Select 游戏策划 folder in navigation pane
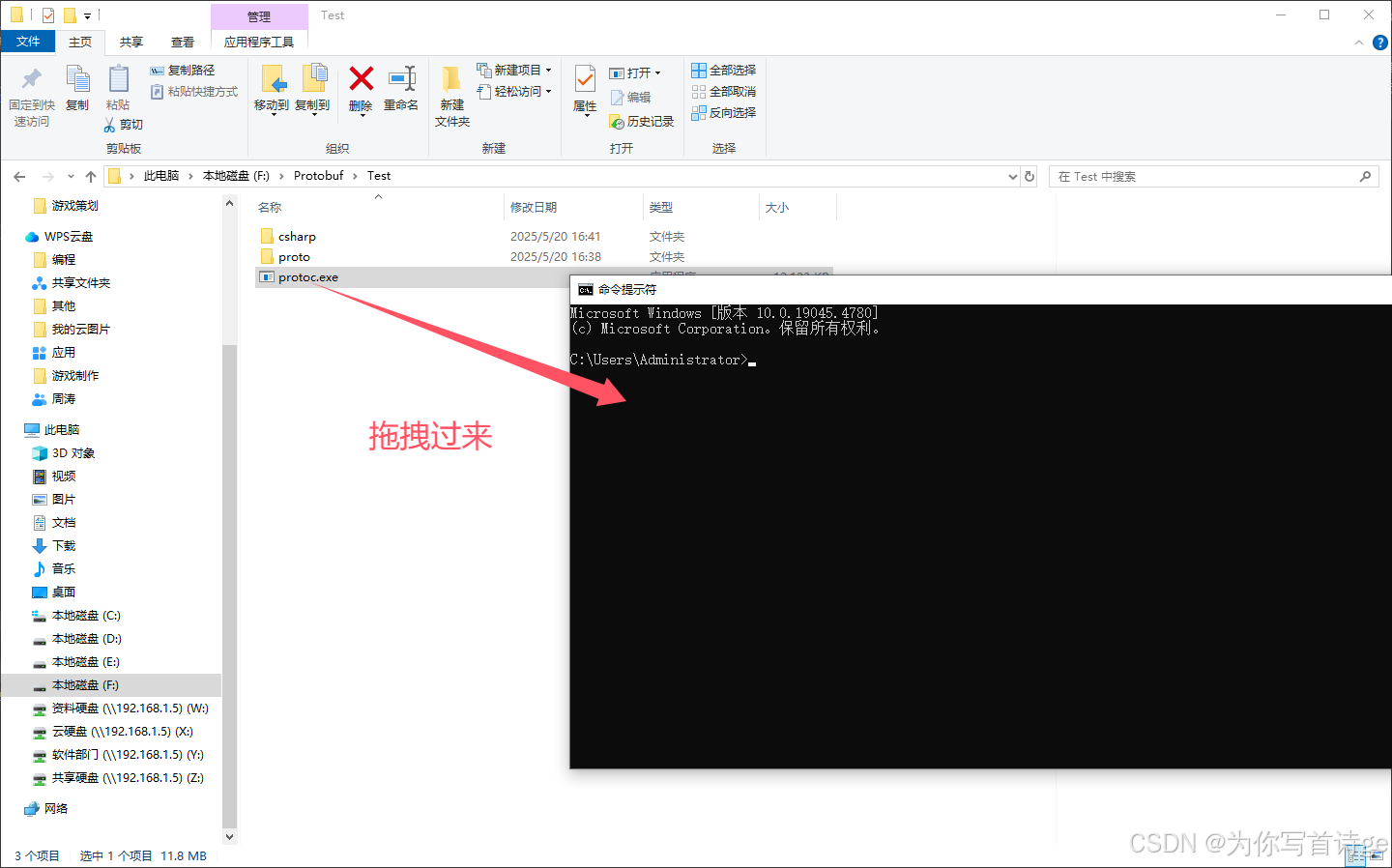Image resolution: width=1392 pixels, height=868 pixels. click(75, 206)
